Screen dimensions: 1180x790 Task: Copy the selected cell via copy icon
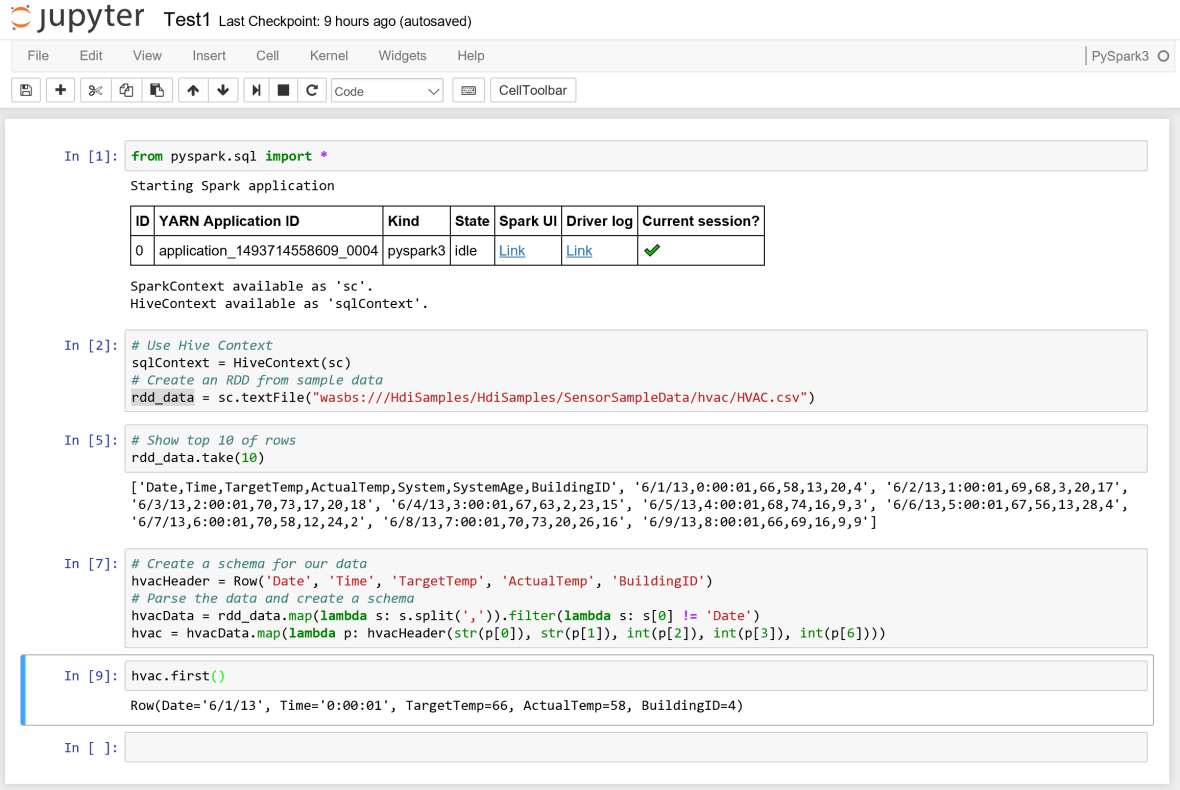(x=126, y=90)
